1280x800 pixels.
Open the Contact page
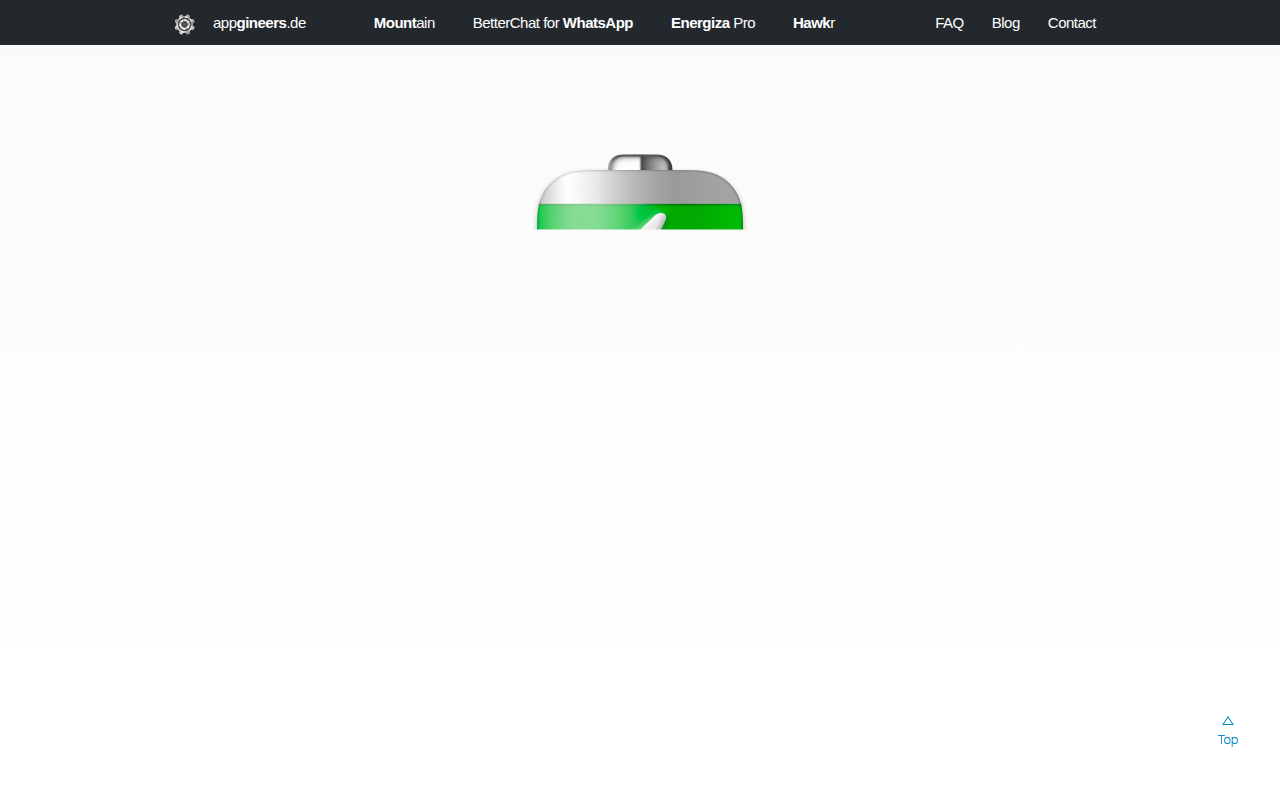click(1072, 23)
